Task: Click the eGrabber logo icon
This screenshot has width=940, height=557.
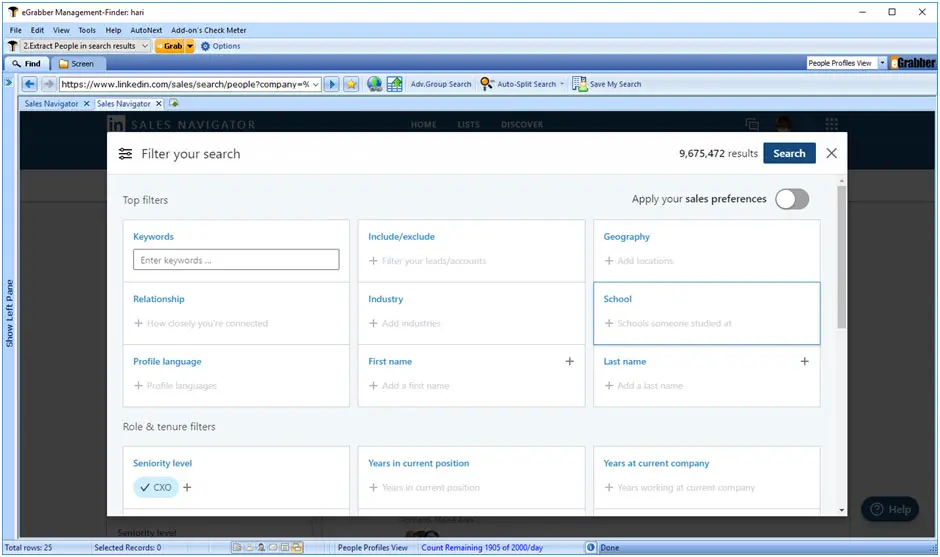Action: [x=912, y=63]
